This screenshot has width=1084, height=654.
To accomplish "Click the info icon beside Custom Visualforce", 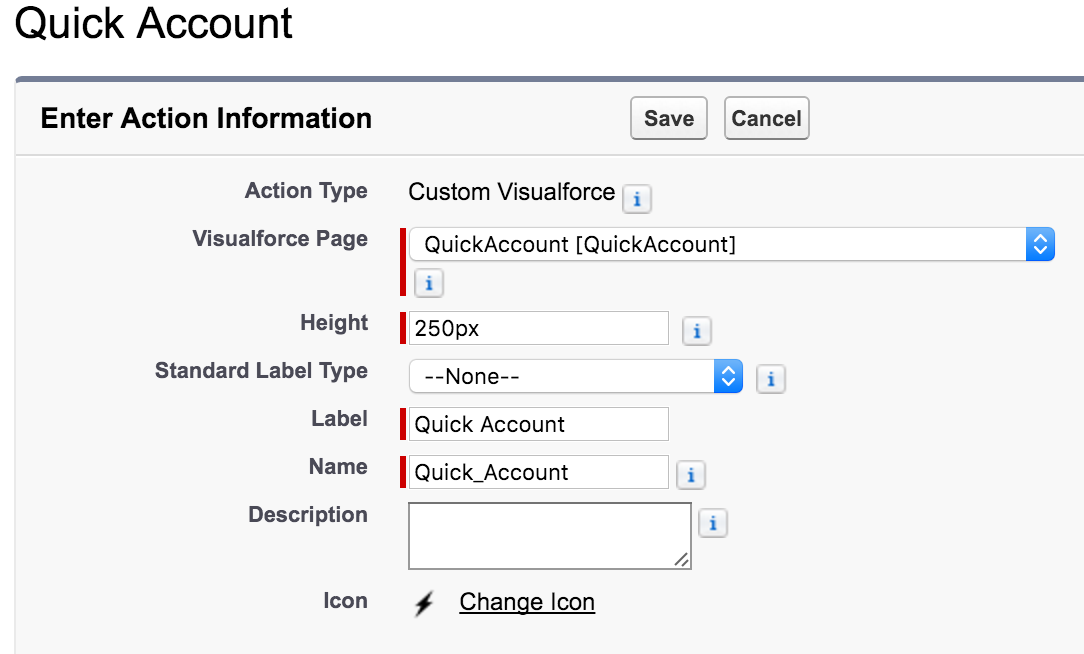I will [x=637, y=198].
